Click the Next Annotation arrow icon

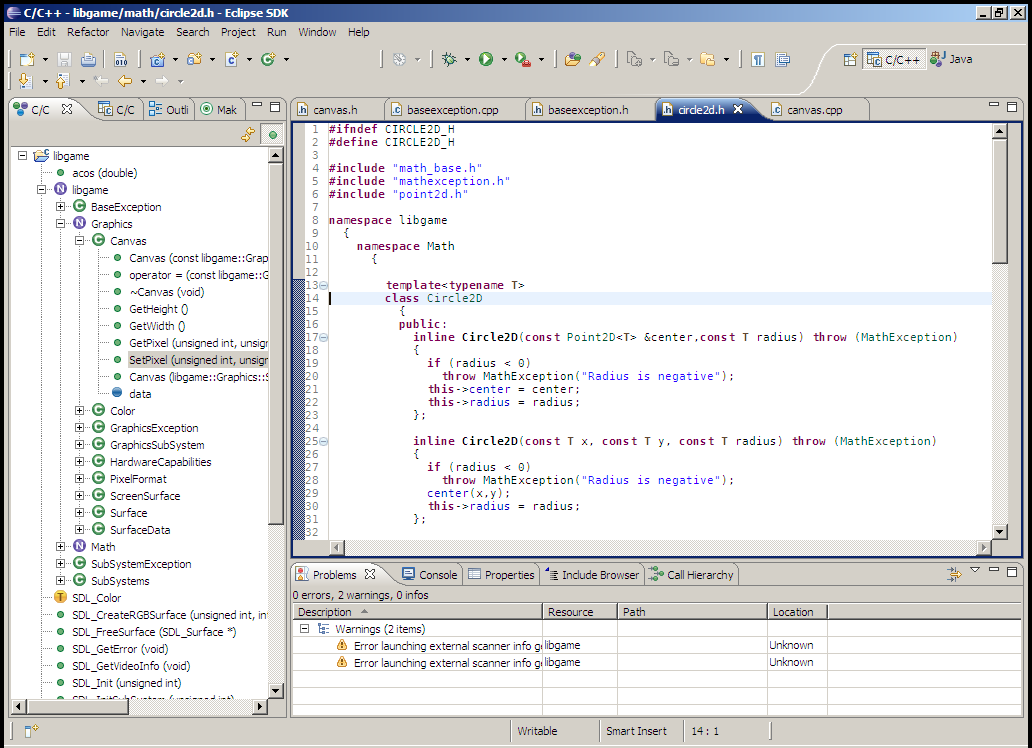[25, 81]
